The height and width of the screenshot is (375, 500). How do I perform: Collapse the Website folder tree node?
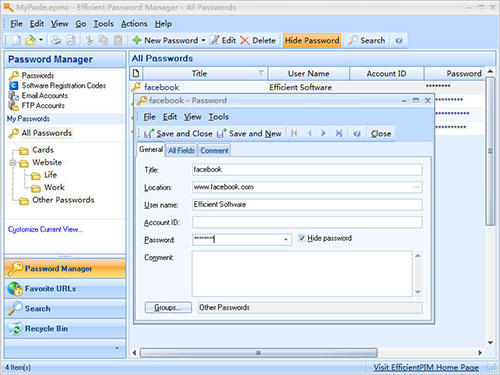click(x=12, y=163)
